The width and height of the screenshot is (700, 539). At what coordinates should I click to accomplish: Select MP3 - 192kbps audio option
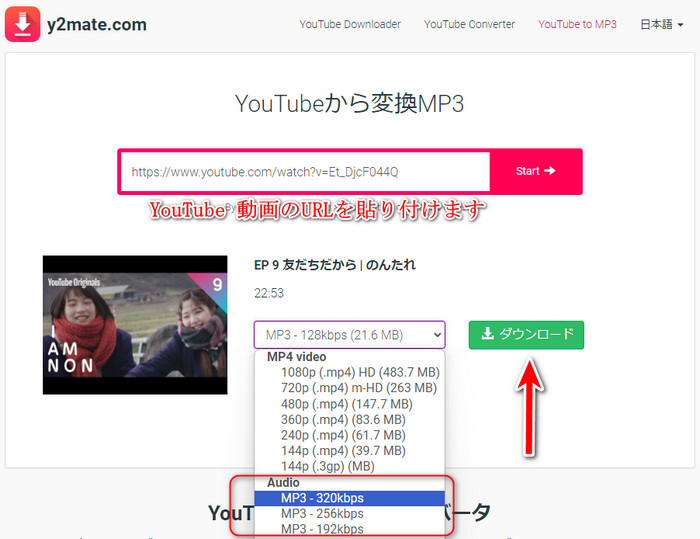(x=350, y=530)
